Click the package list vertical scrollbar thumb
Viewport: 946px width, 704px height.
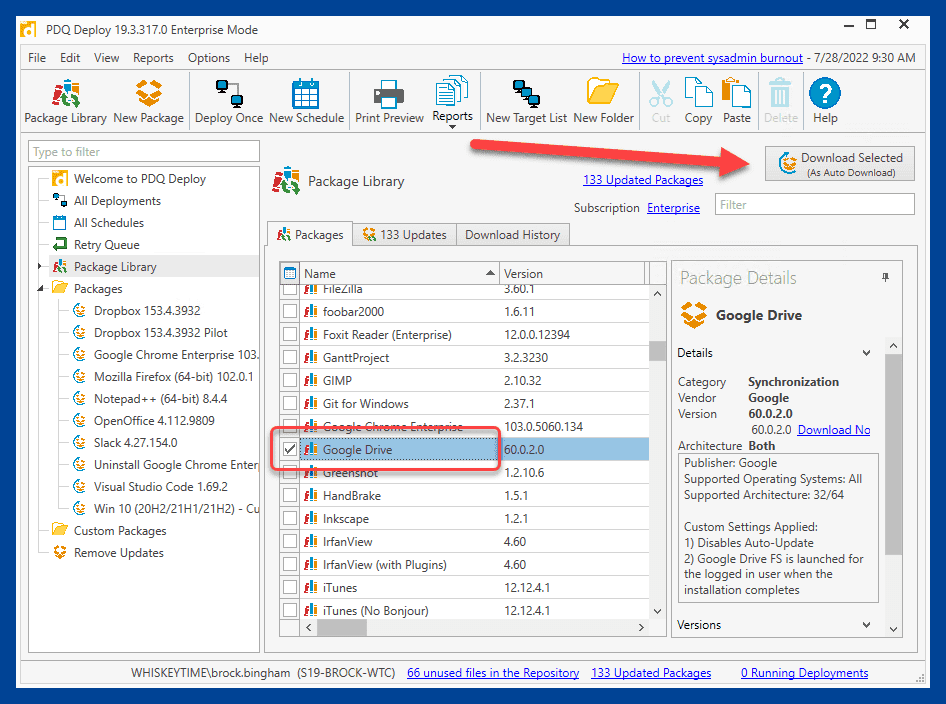tap(658, 350)
